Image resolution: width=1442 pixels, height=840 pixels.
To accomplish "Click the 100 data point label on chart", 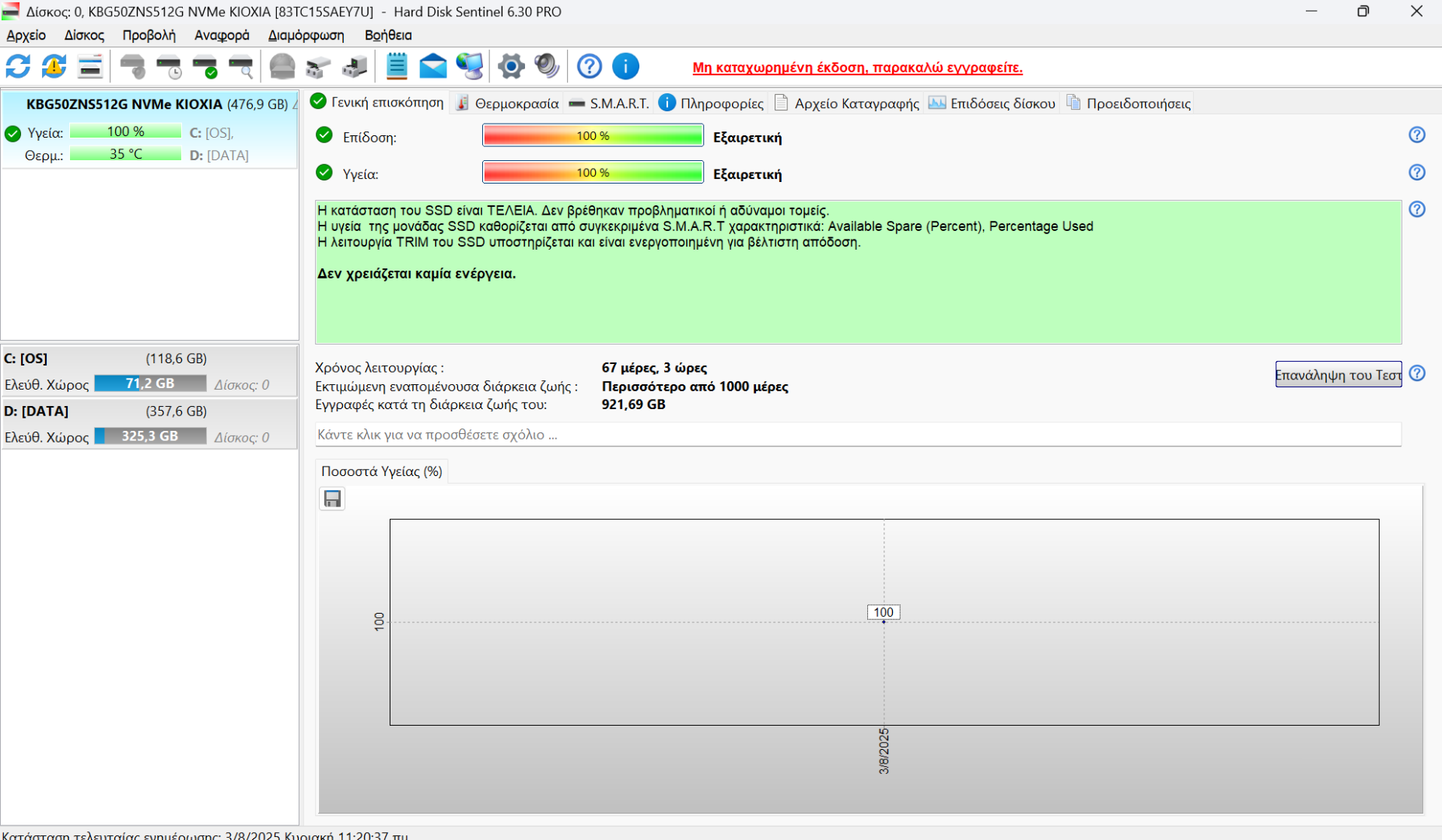I will (x=884, y=612).
